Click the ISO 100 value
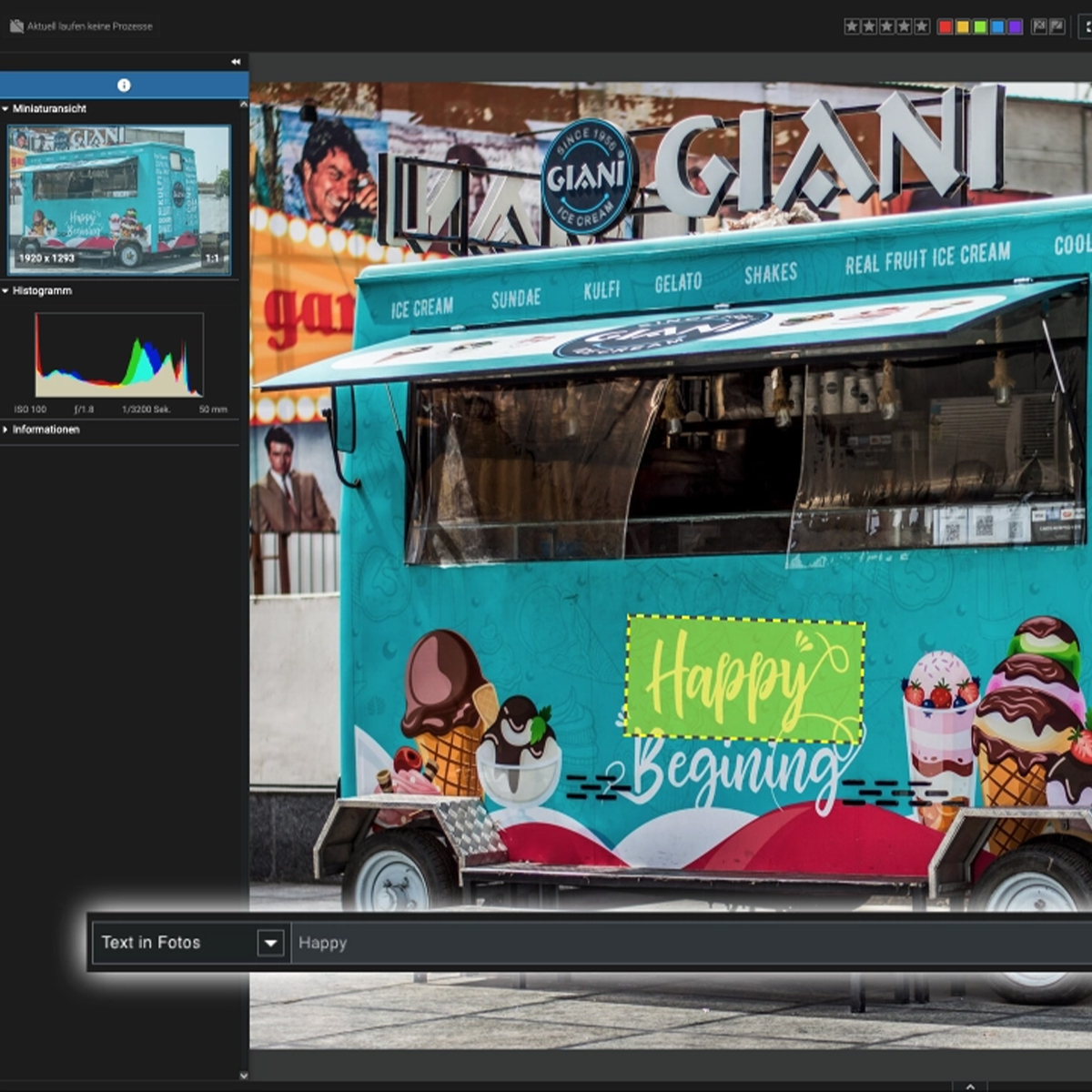Image resolution: width=1092 pixels, height=1092 pixels. pos(30,409)
